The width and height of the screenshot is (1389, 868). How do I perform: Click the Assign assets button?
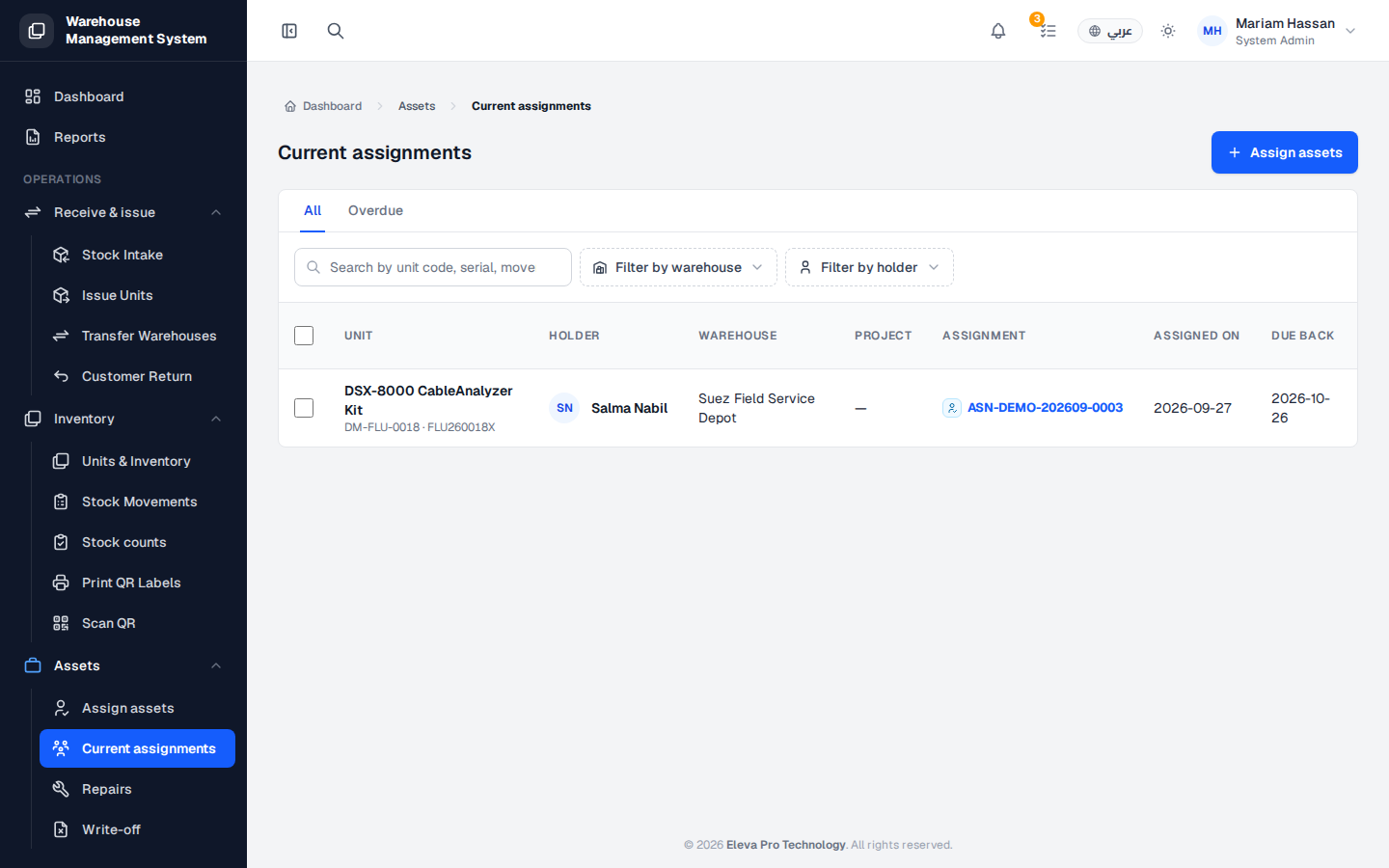pos(1285,152)
